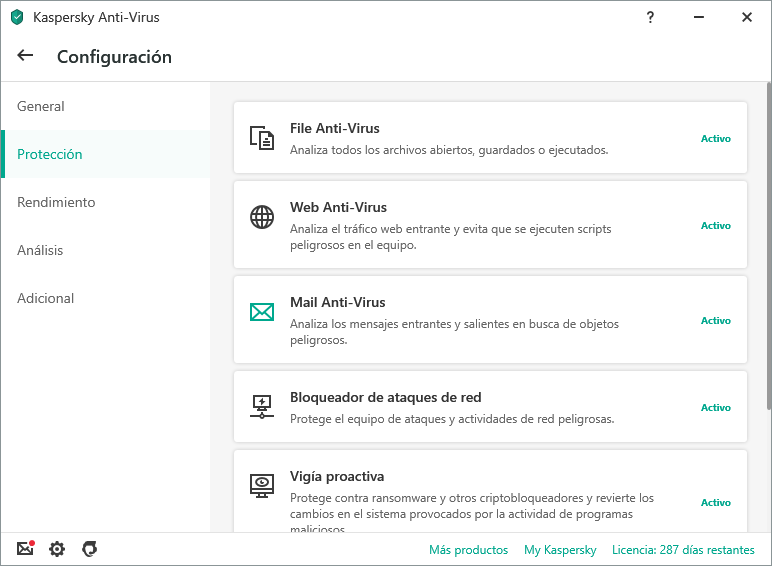This screenshot has width=772, height=566.
Task: Open help with the question mark
Action: 651,17
